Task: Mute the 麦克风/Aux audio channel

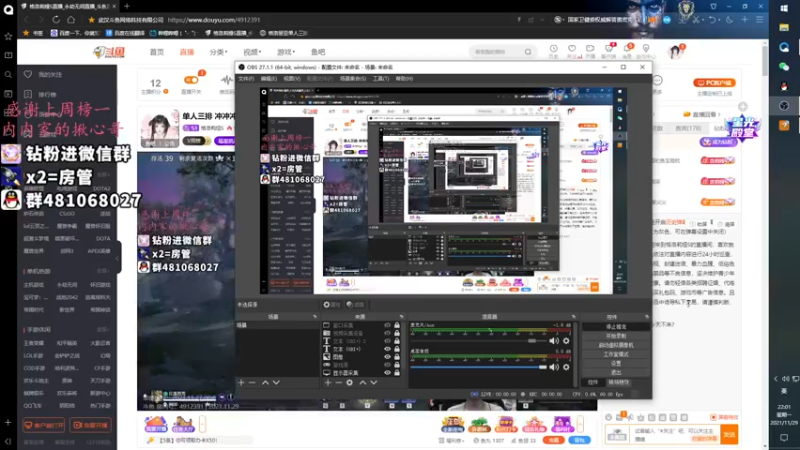Action: coord(554,340)
